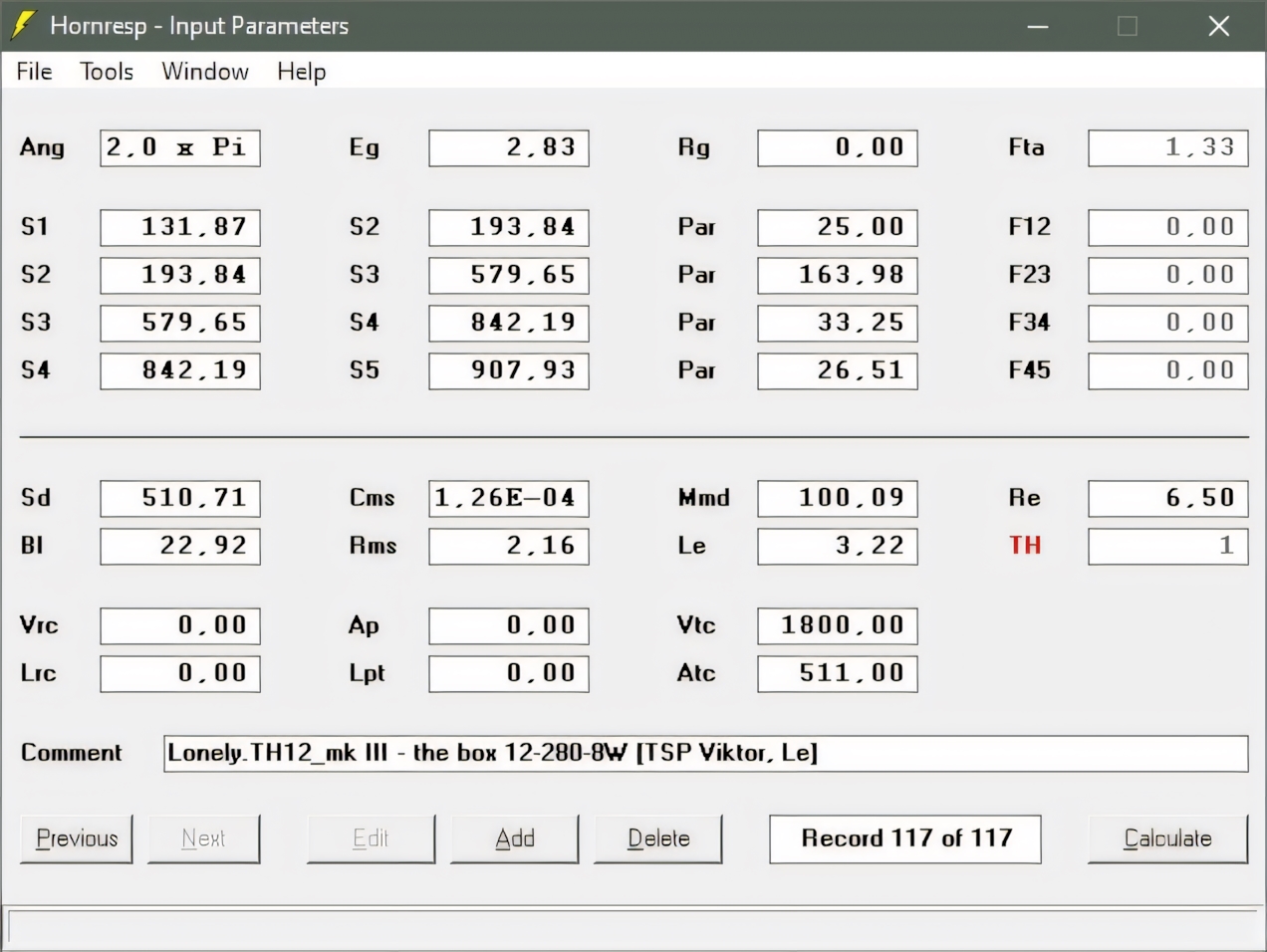Open the File menu
Screen dimensions: 1267x952
(34, 72)
